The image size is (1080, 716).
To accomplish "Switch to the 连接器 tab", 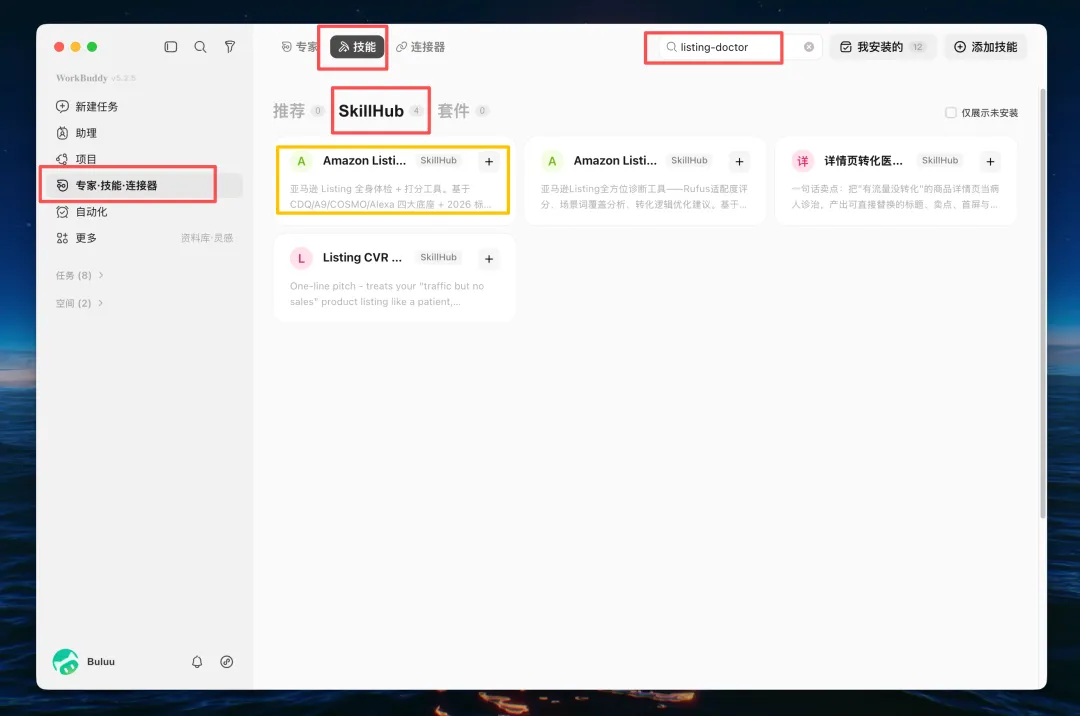I will click(x=420, y=47).
